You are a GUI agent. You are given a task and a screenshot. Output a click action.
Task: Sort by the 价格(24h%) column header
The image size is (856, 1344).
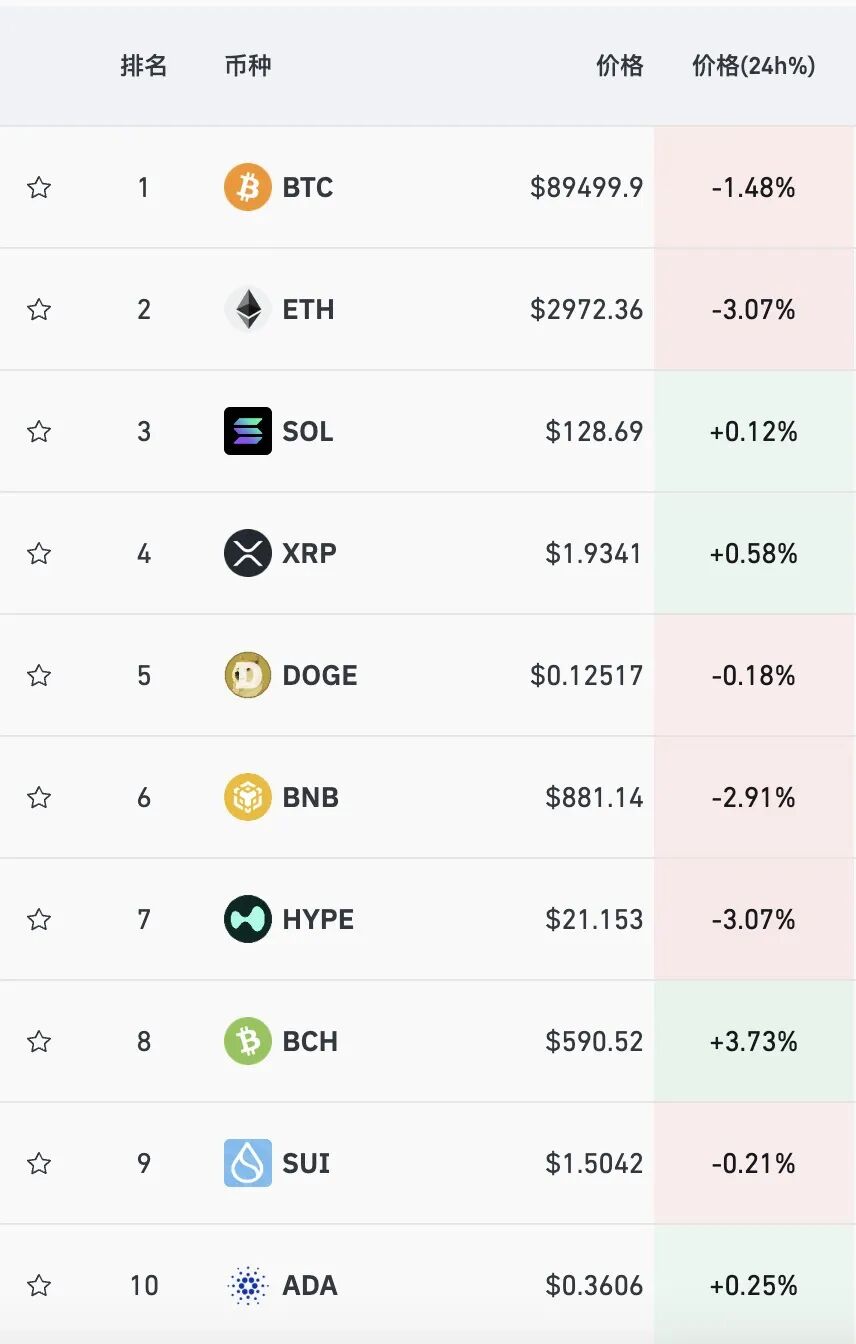click(x=753, y=66)
